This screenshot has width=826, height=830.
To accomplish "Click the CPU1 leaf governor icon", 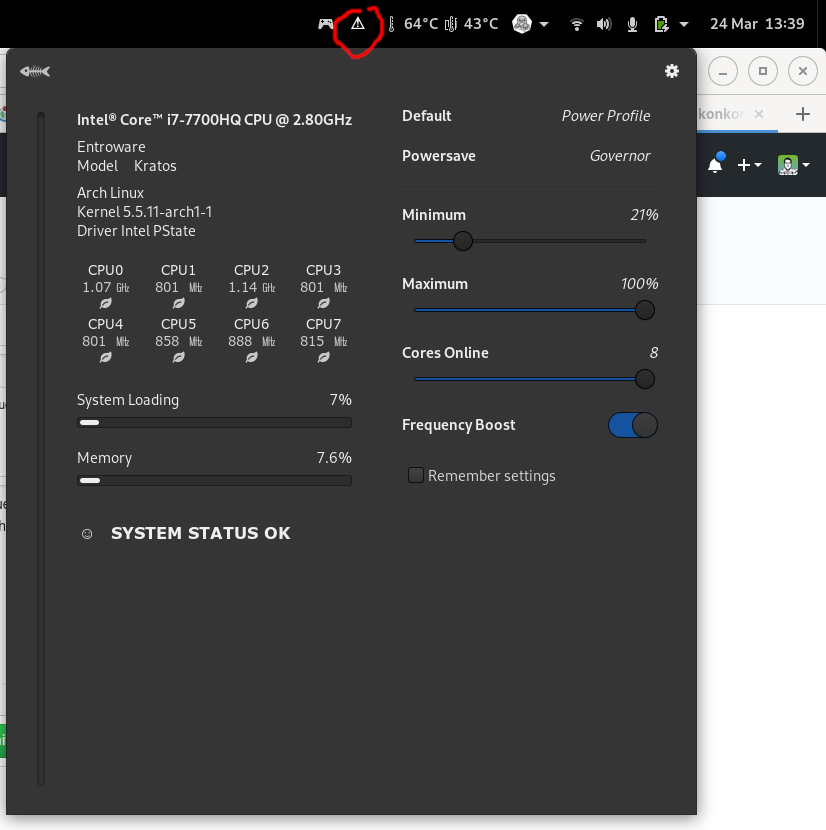I will click(178, 303).
